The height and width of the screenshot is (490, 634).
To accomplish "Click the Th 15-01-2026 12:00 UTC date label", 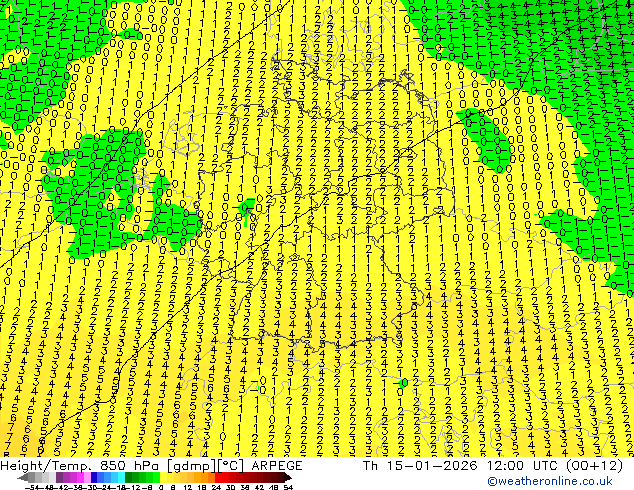I will pyautogui.click(x=492, y=465).
